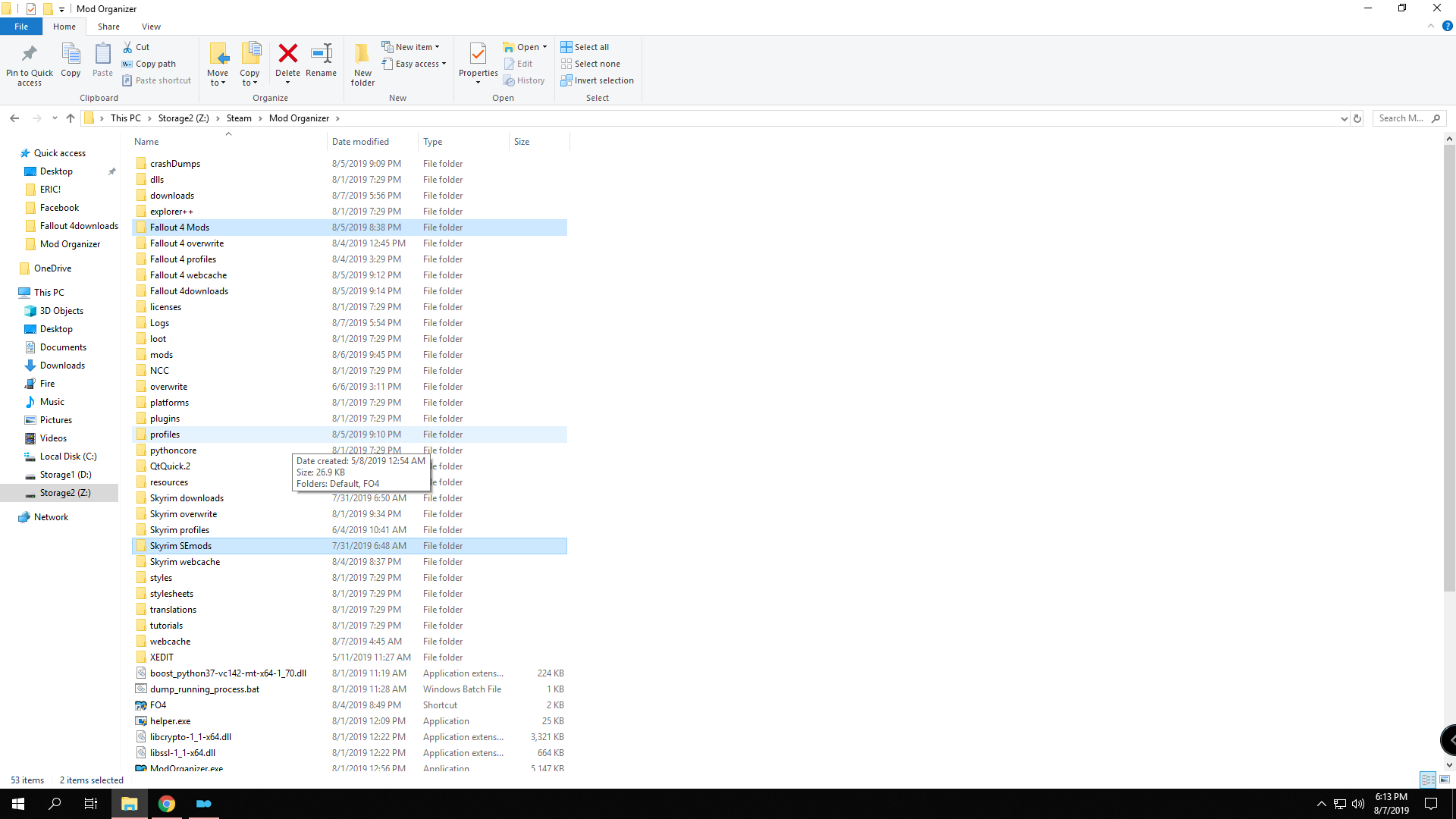Select the helper.exe file
1456x819 pixels.
coord(350,721)
